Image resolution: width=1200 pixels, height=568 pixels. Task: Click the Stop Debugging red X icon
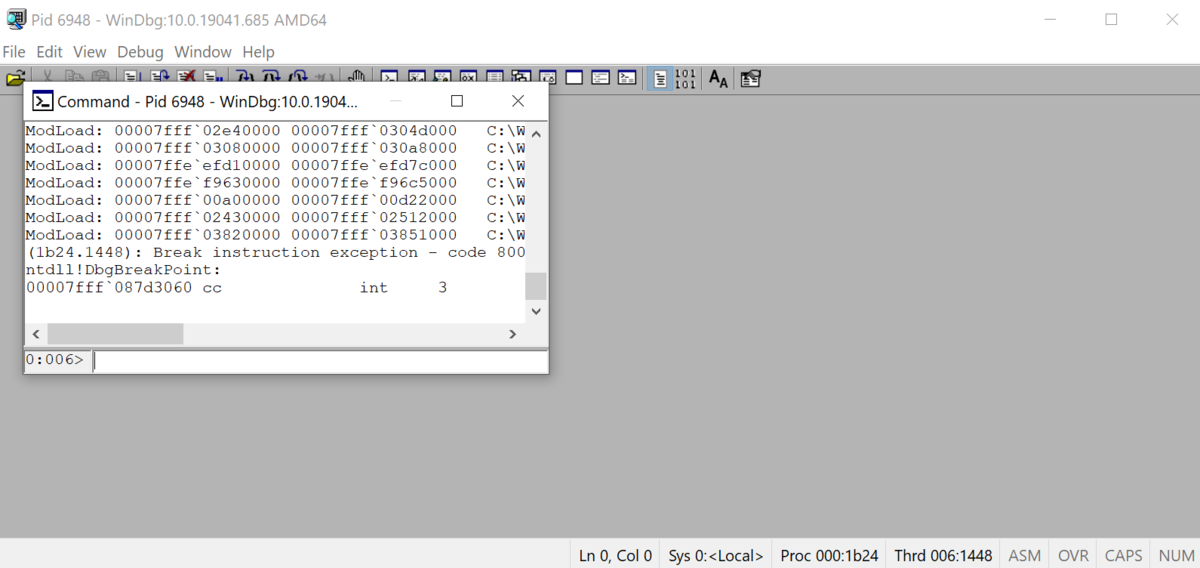coord(187,77)
